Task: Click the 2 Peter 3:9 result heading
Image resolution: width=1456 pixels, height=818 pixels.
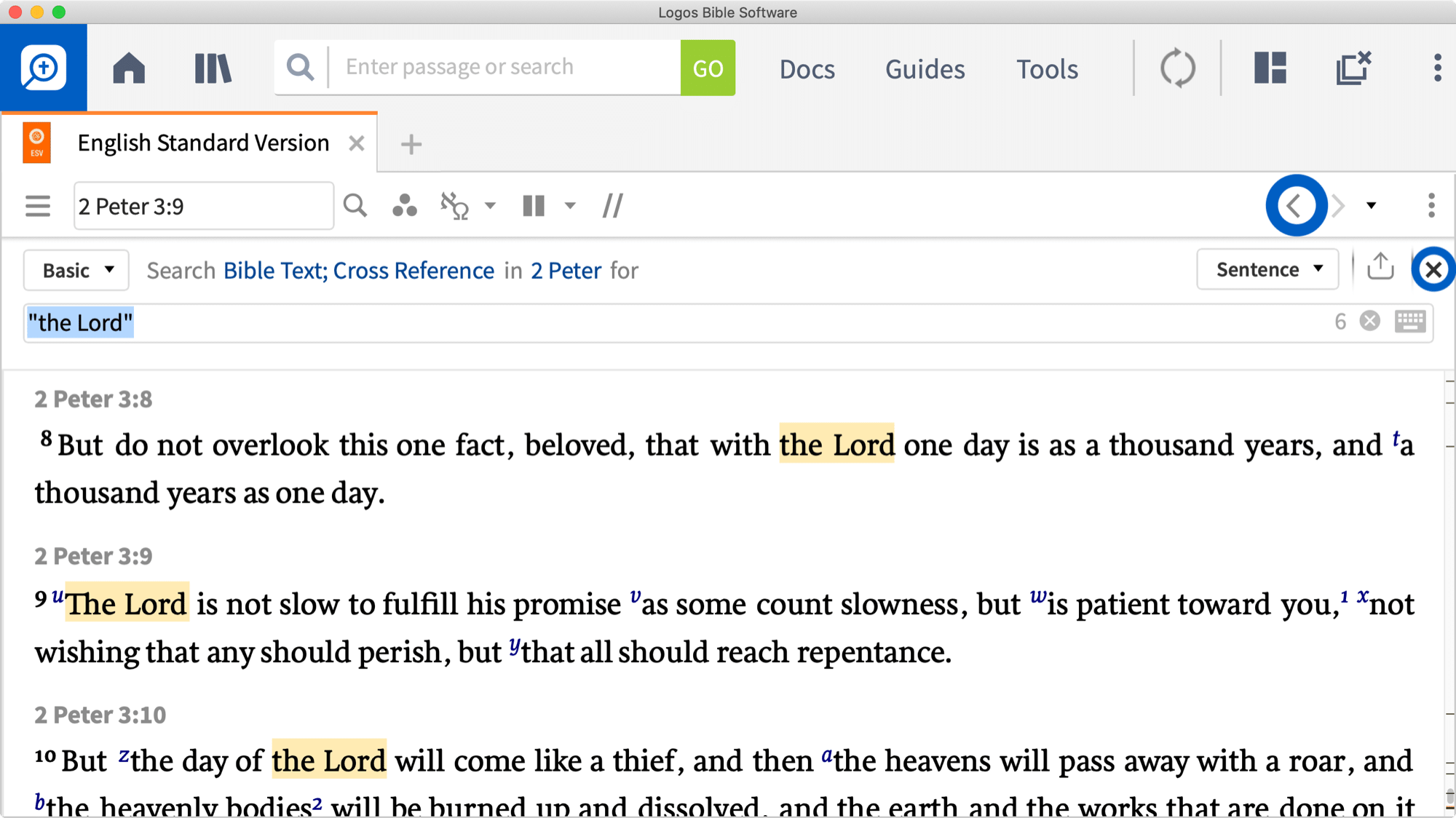Action: point(93,556)
